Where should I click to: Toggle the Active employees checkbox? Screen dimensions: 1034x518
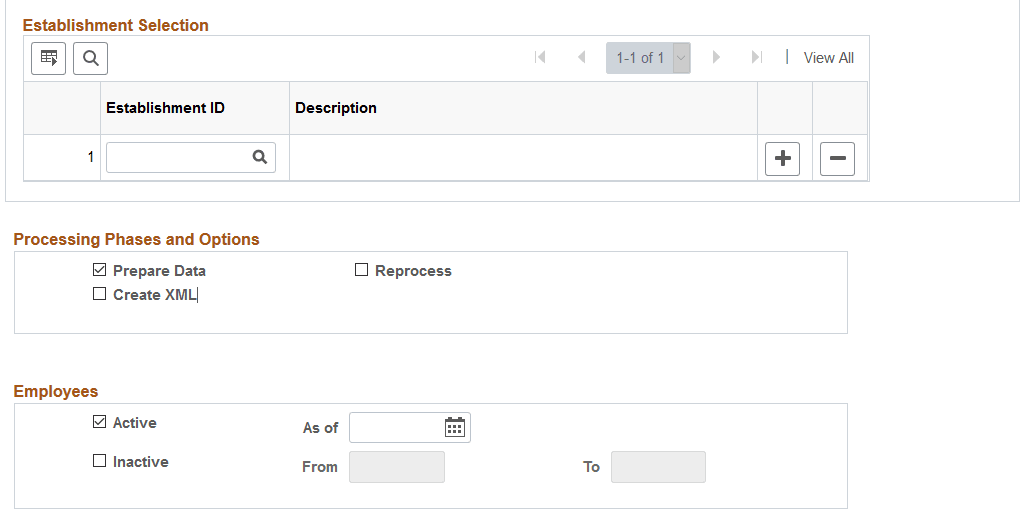pos(99,422)
